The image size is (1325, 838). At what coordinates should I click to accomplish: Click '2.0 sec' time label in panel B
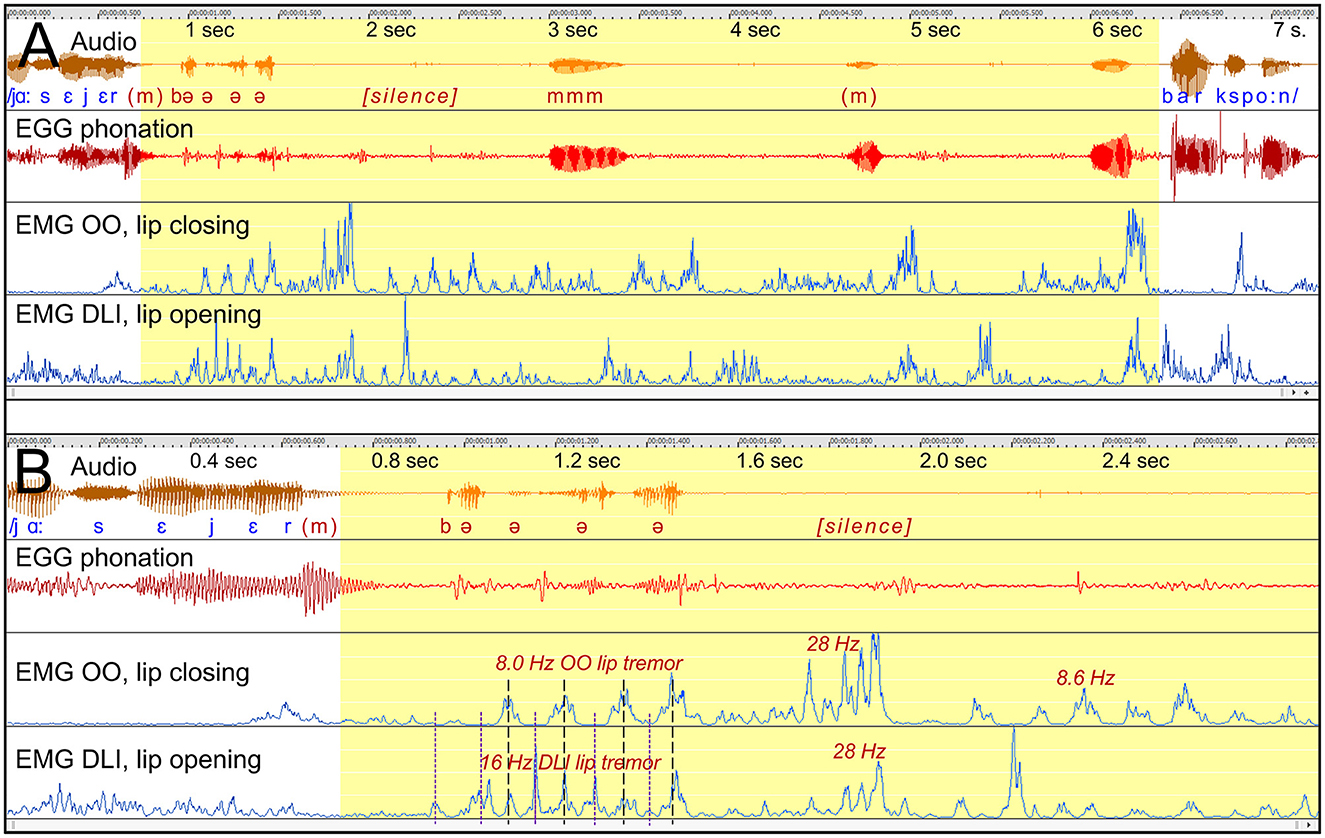(x=953, y=461)
